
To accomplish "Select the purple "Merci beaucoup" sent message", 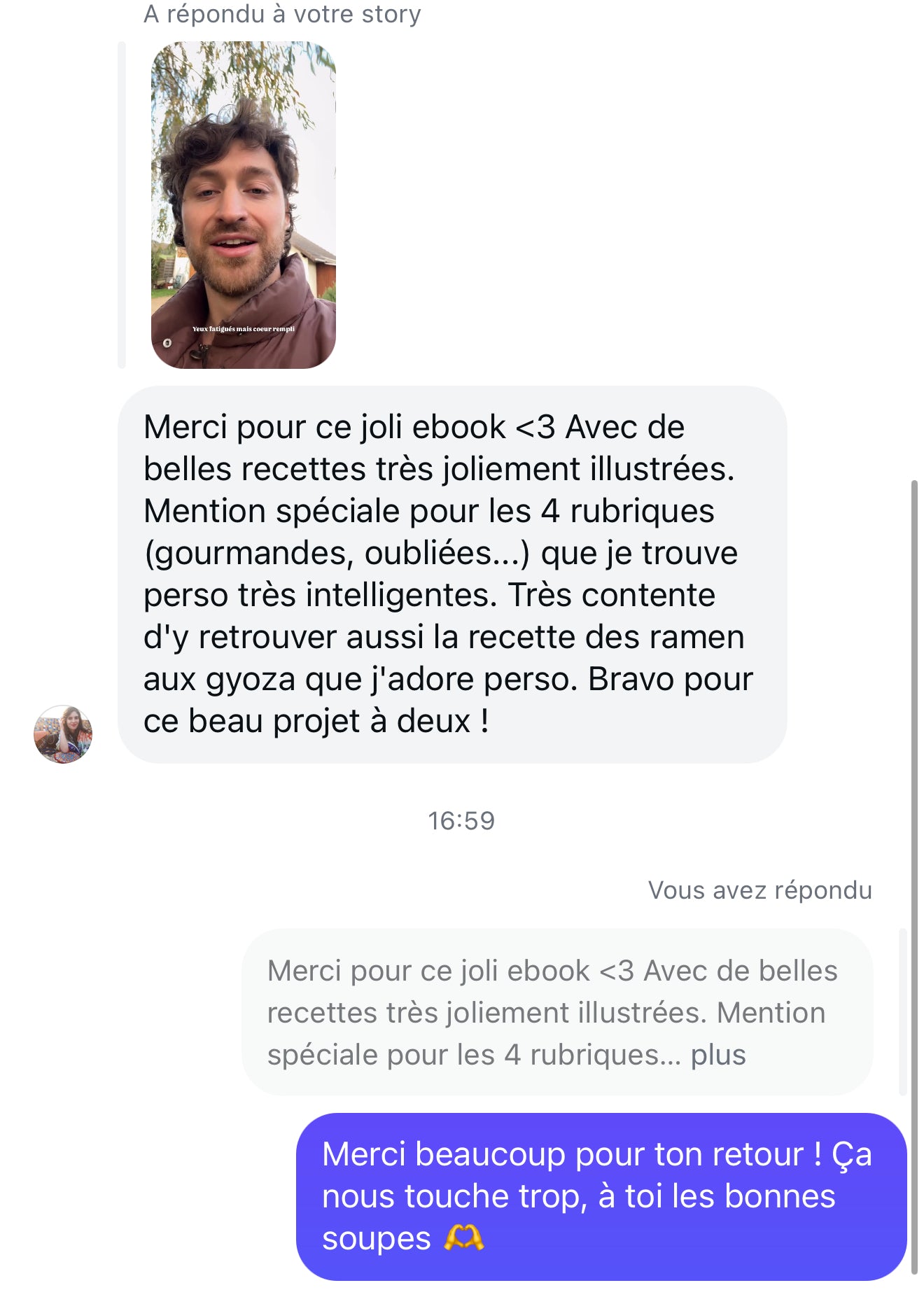I will 601,1196.
